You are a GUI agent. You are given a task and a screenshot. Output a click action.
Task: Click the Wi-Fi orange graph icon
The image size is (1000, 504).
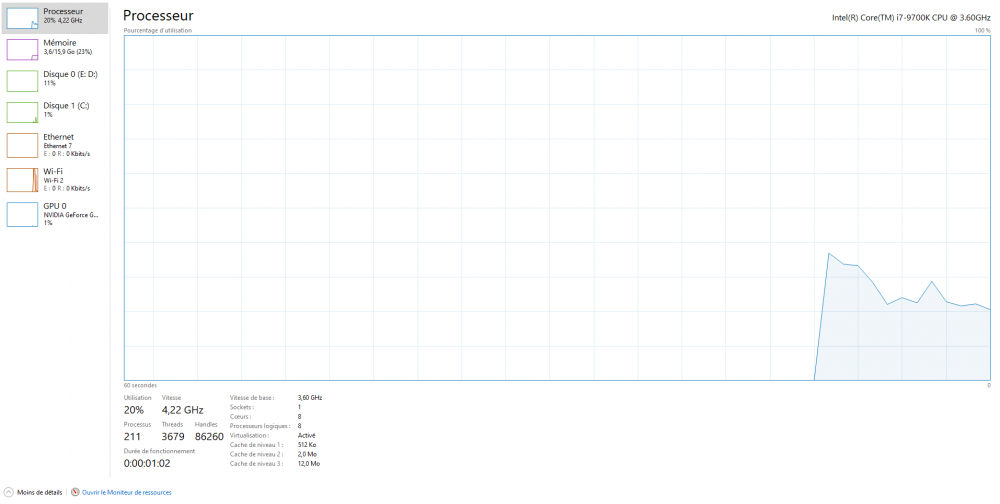pos(22,180)
